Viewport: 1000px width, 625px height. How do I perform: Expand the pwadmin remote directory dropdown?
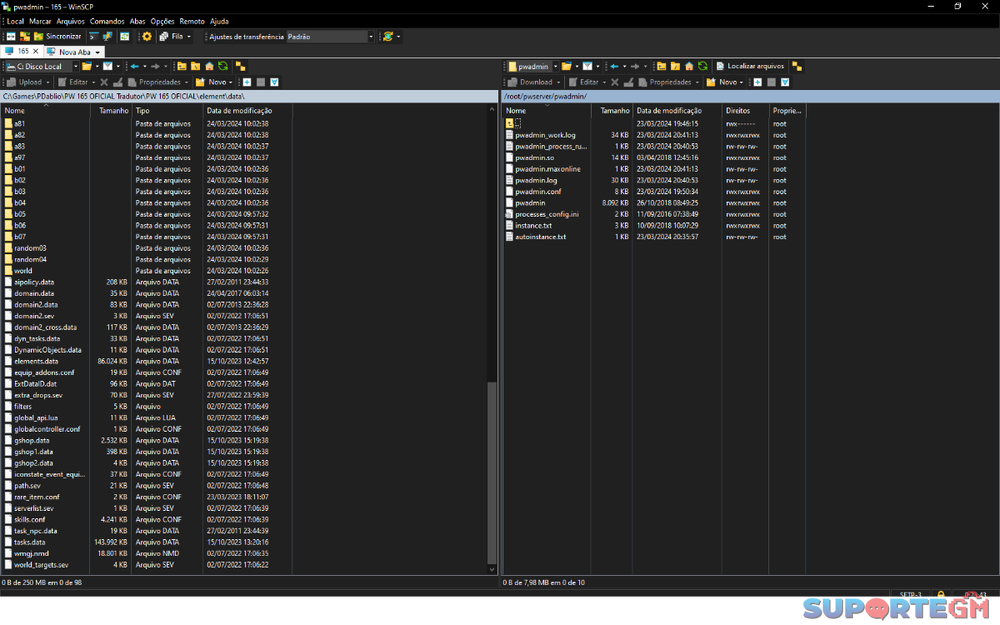click(x=556, y=67)
